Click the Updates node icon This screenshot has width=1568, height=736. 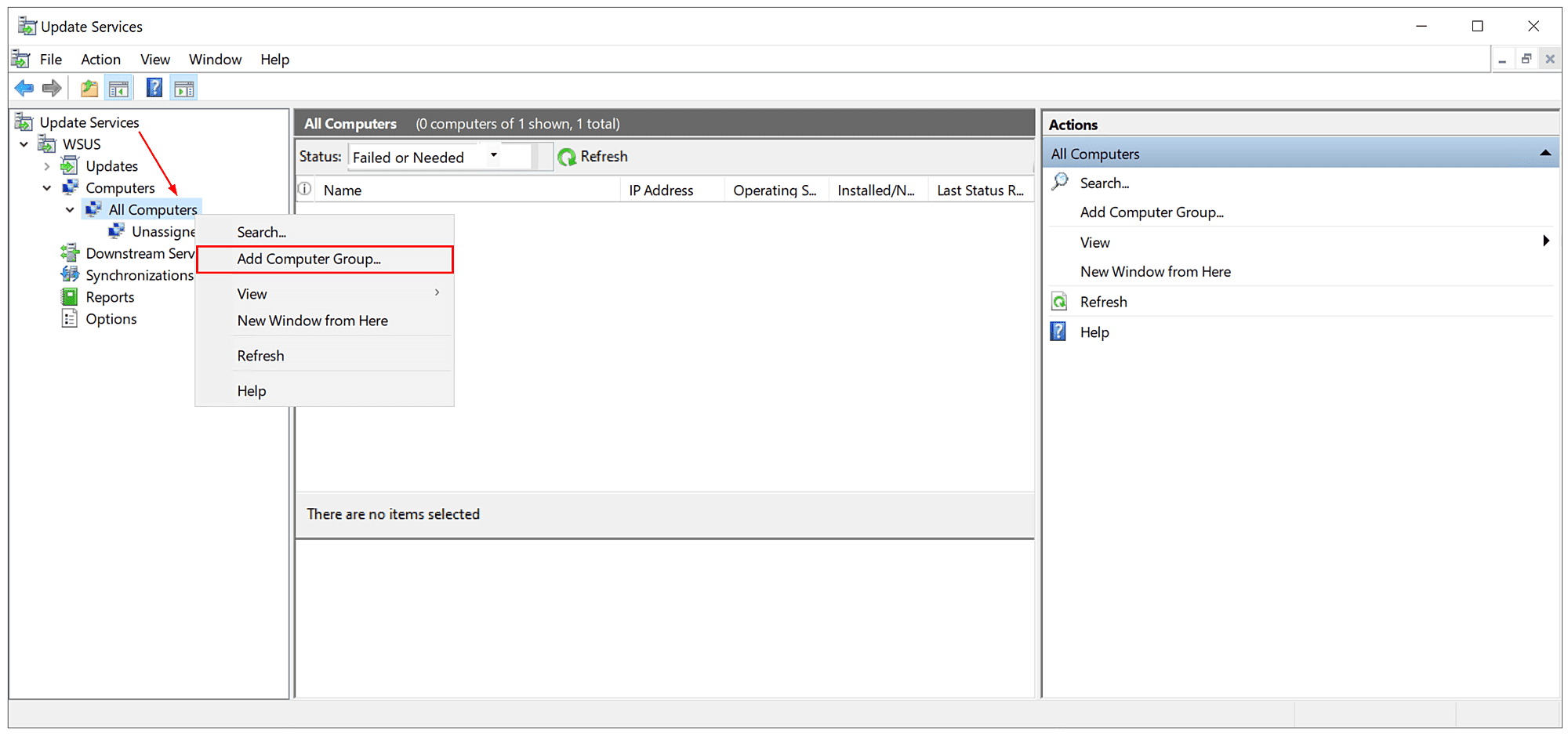70,165
